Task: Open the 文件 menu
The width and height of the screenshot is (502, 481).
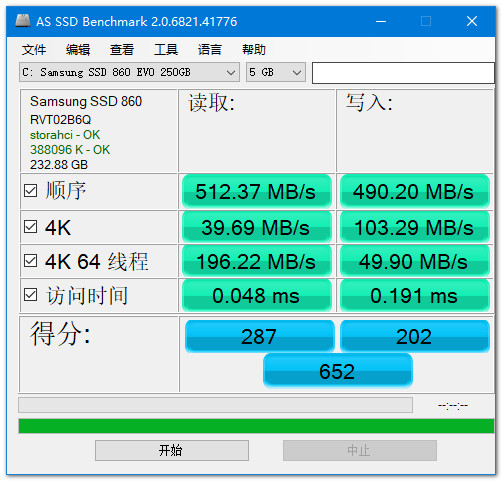Action: (x=34, y=50)
